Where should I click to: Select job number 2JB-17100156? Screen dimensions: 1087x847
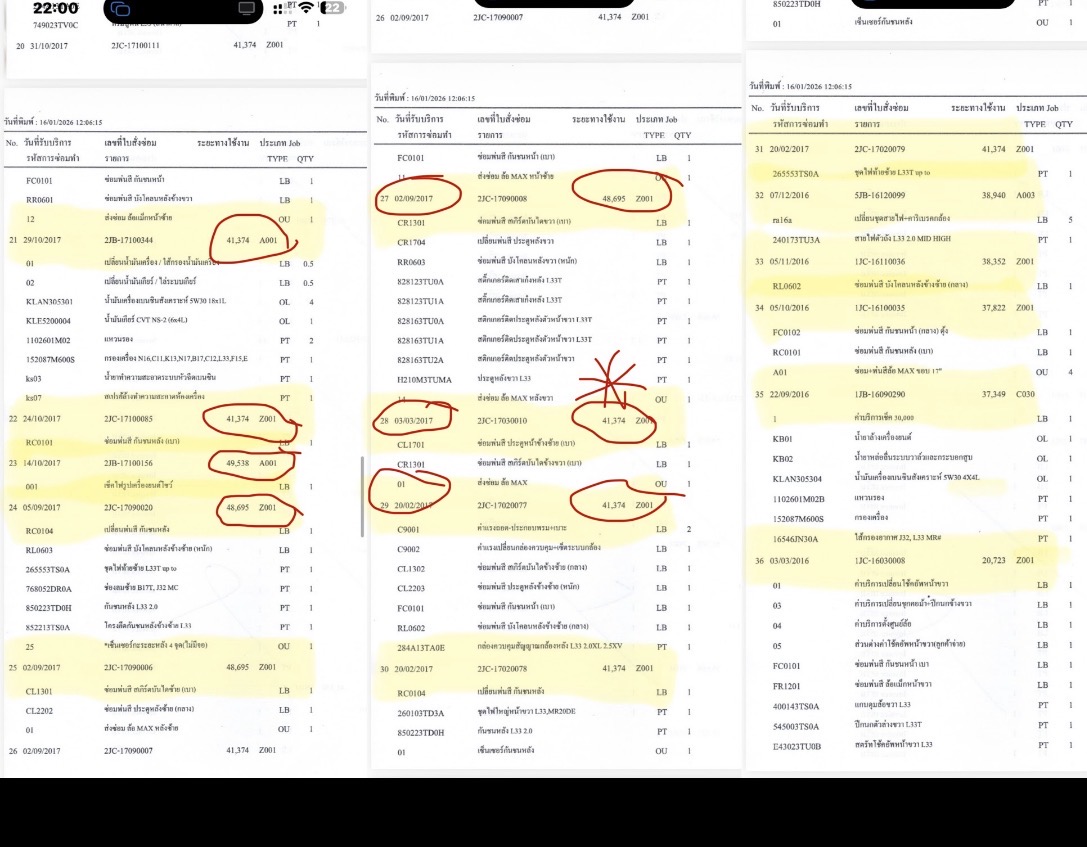click(128, 463)
